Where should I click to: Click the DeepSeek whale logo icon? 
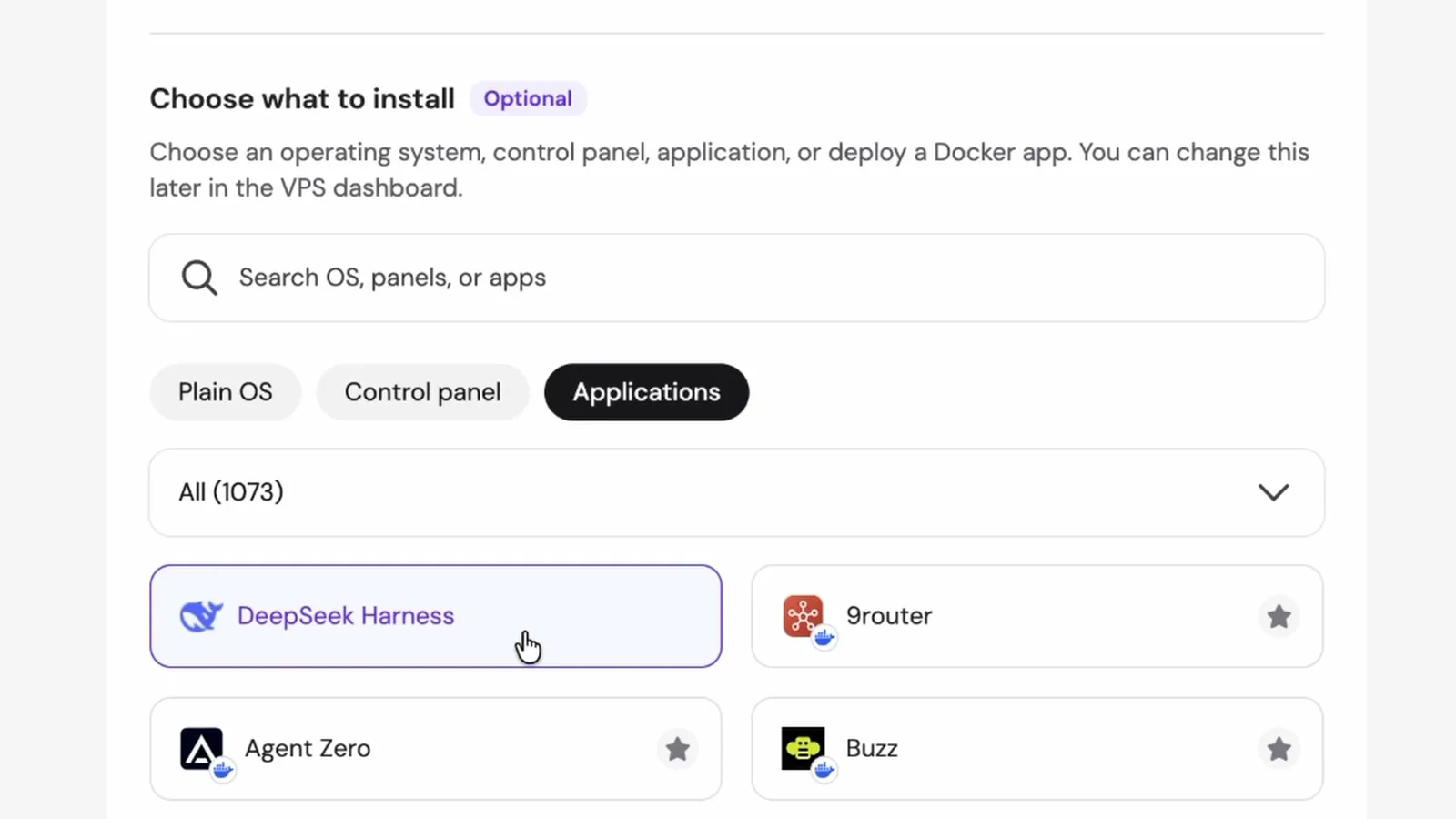(x=201, y=616)
